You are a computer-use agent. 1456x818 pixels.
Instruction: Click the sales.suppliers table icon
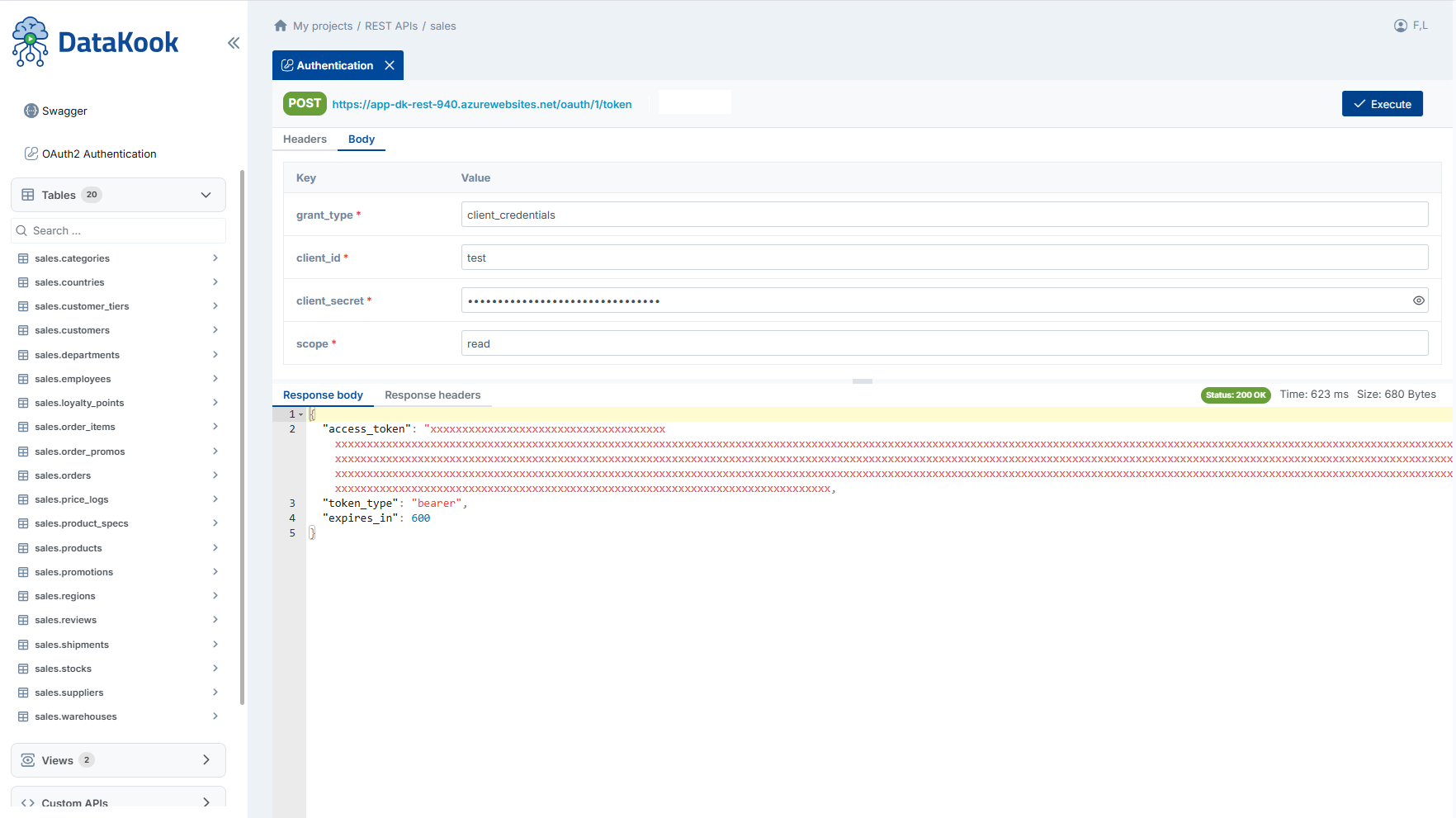click(x=23, y=693)
